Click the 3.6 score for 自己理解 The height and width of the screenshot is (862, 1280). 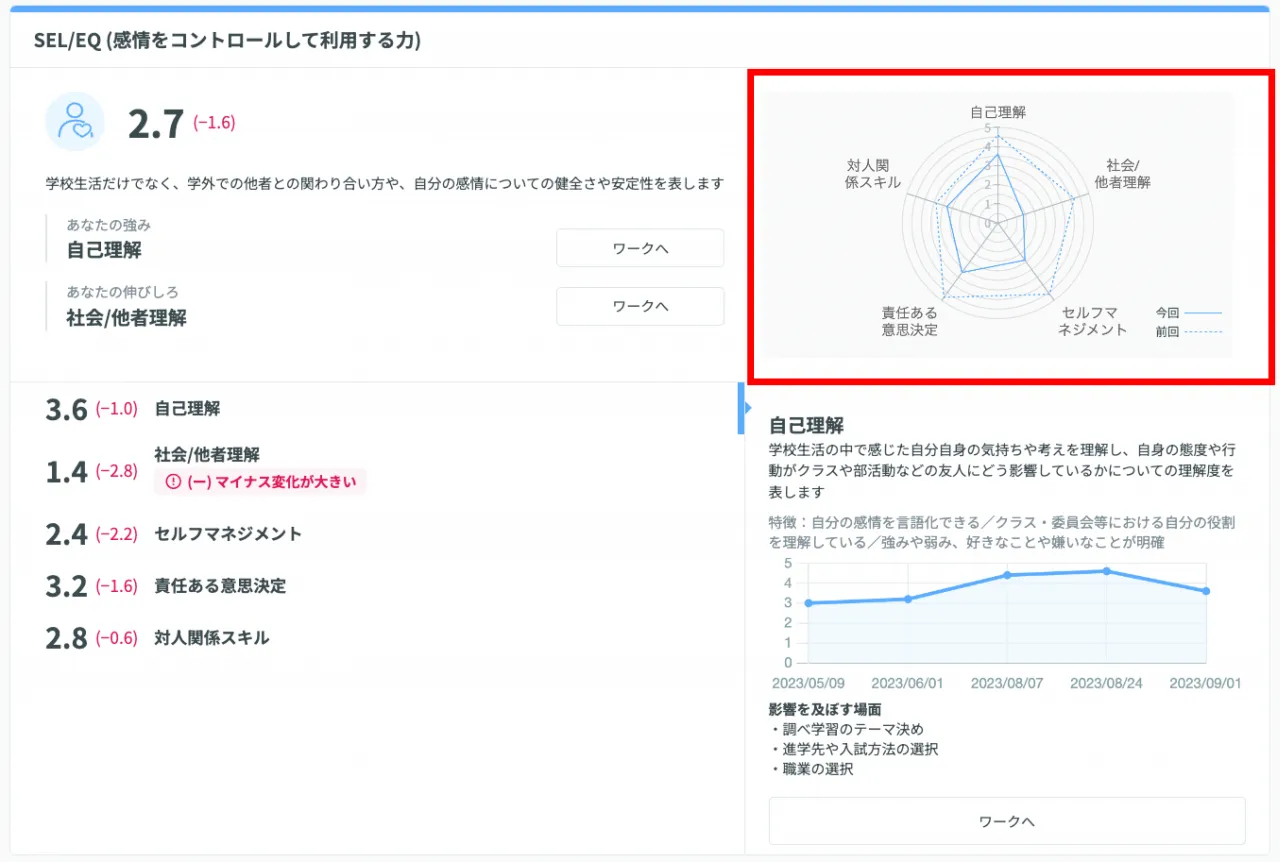tap(67, 410)
